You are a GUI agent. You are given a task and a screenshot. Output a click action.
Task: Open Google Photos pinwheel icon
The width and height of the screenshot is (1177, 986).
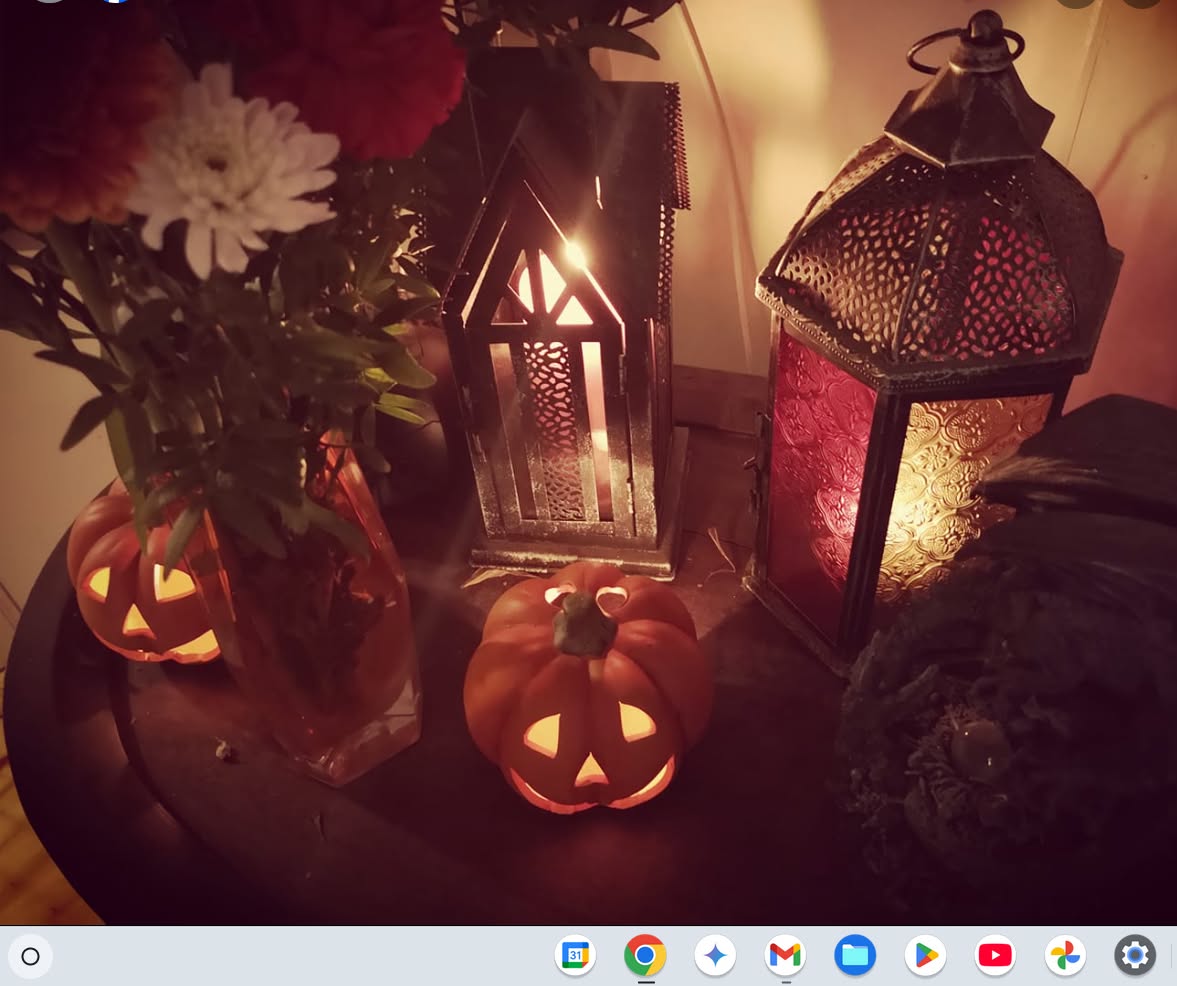click(1065, 957)
